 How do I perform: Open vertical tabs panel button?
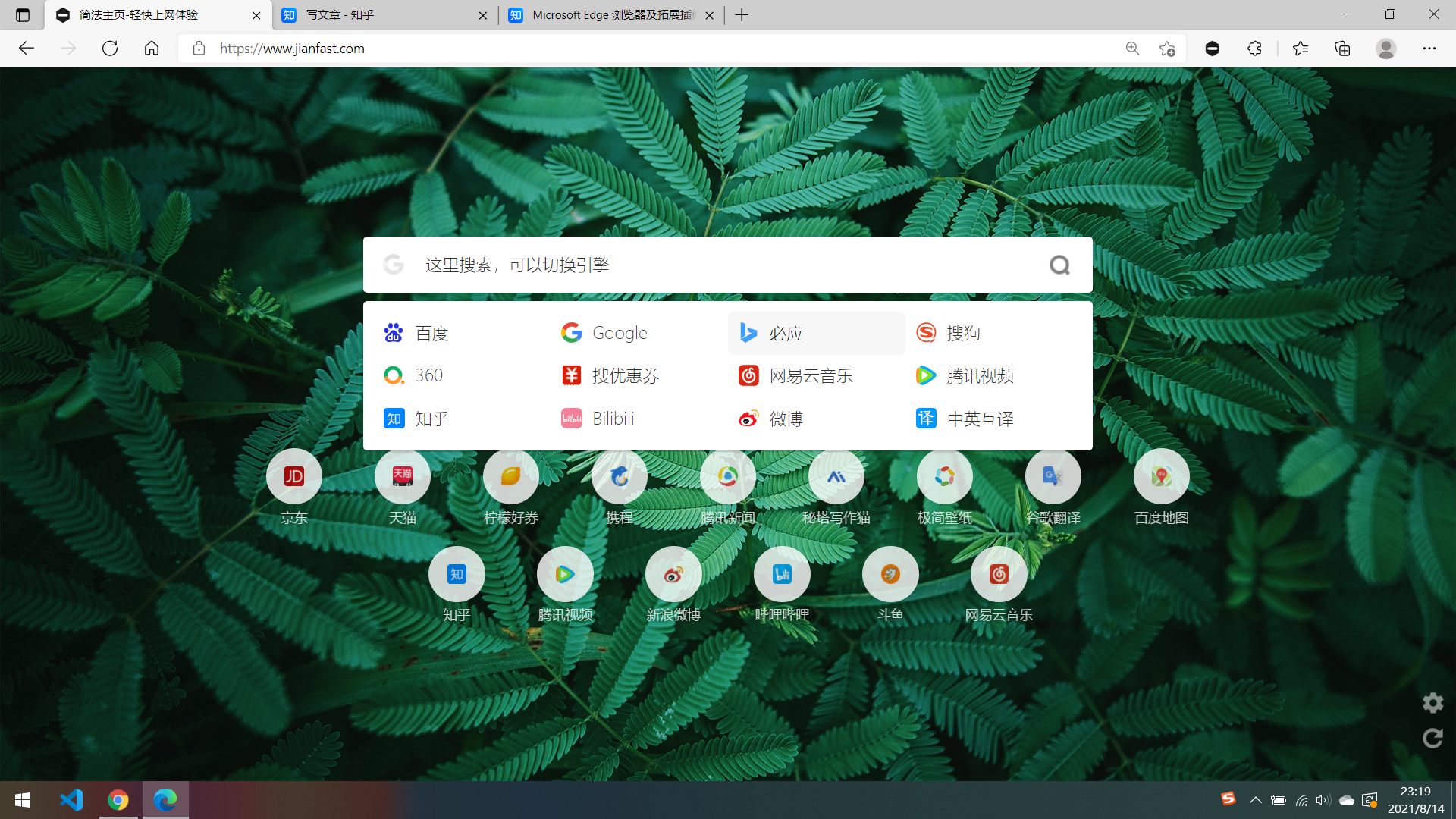pyautogui.click(x=23, y=15)
